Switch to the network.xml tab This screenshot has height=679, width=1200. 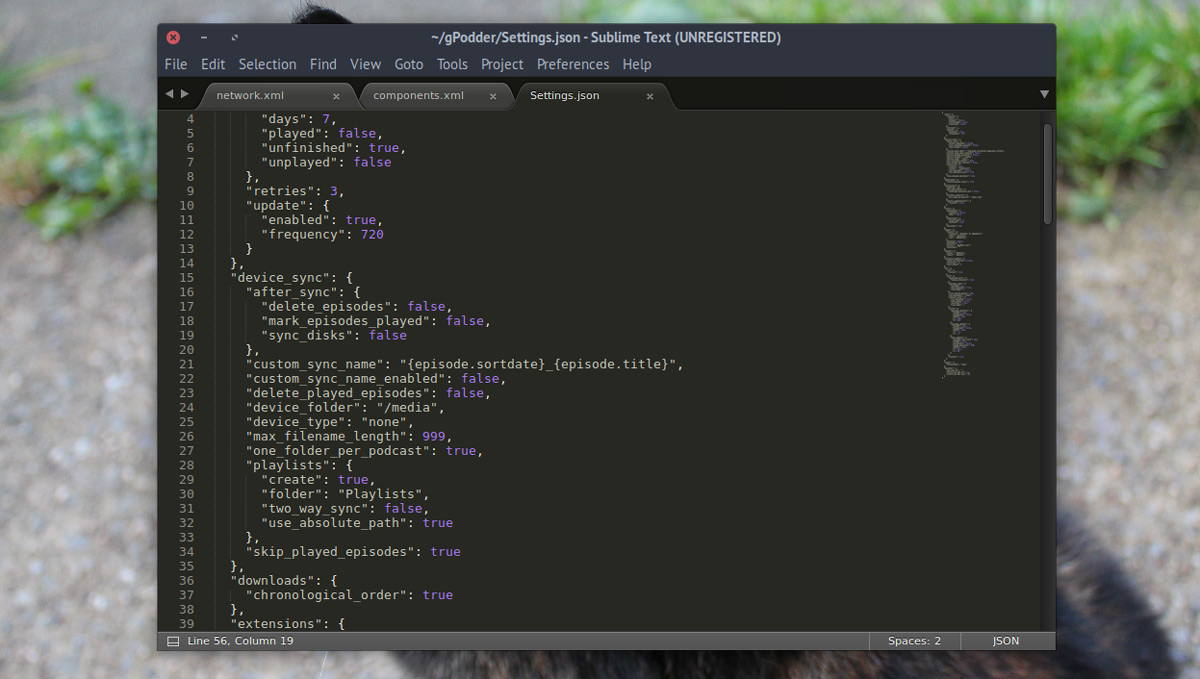(252, 95)
